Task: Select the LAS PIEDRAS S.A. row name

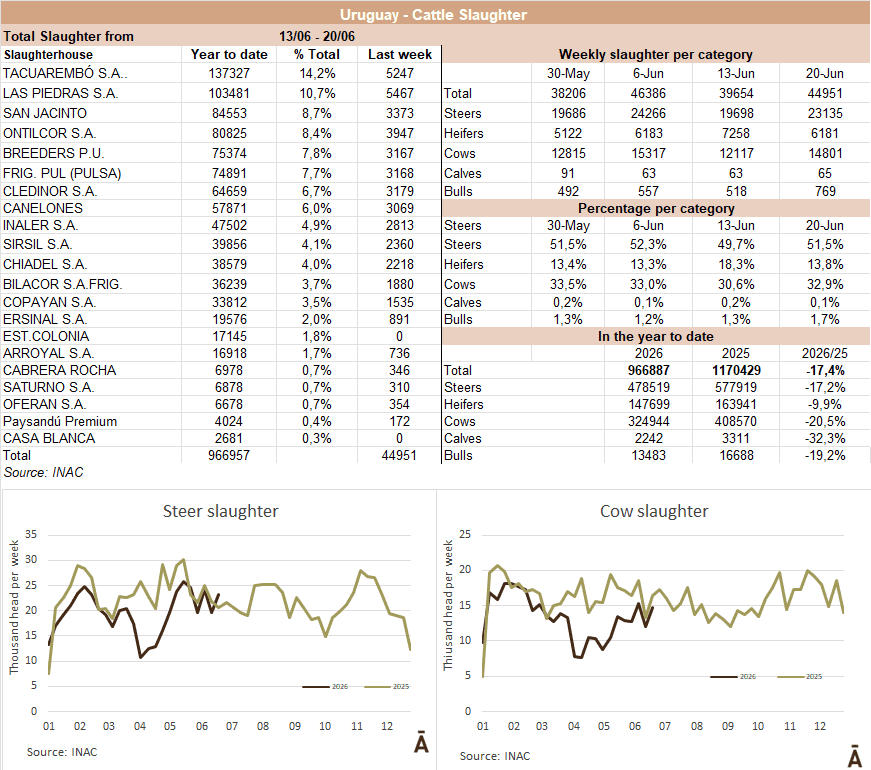Action: click(x=61, y=93)
